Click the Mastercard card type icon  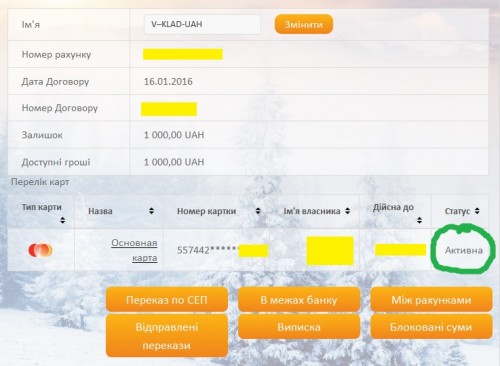40,250
